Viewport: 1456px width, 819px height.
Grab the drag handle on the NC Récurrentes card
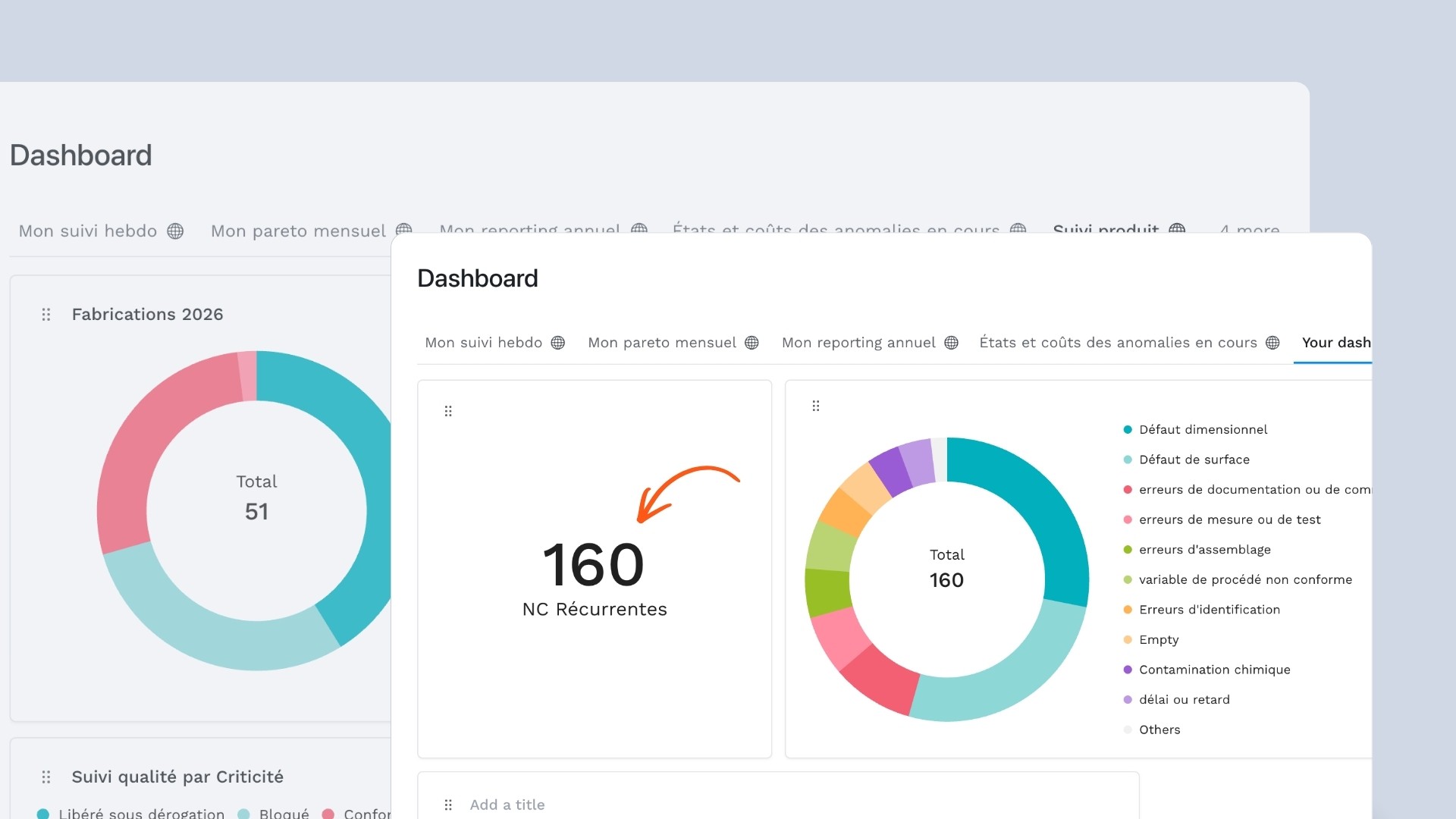click(448, 411)
